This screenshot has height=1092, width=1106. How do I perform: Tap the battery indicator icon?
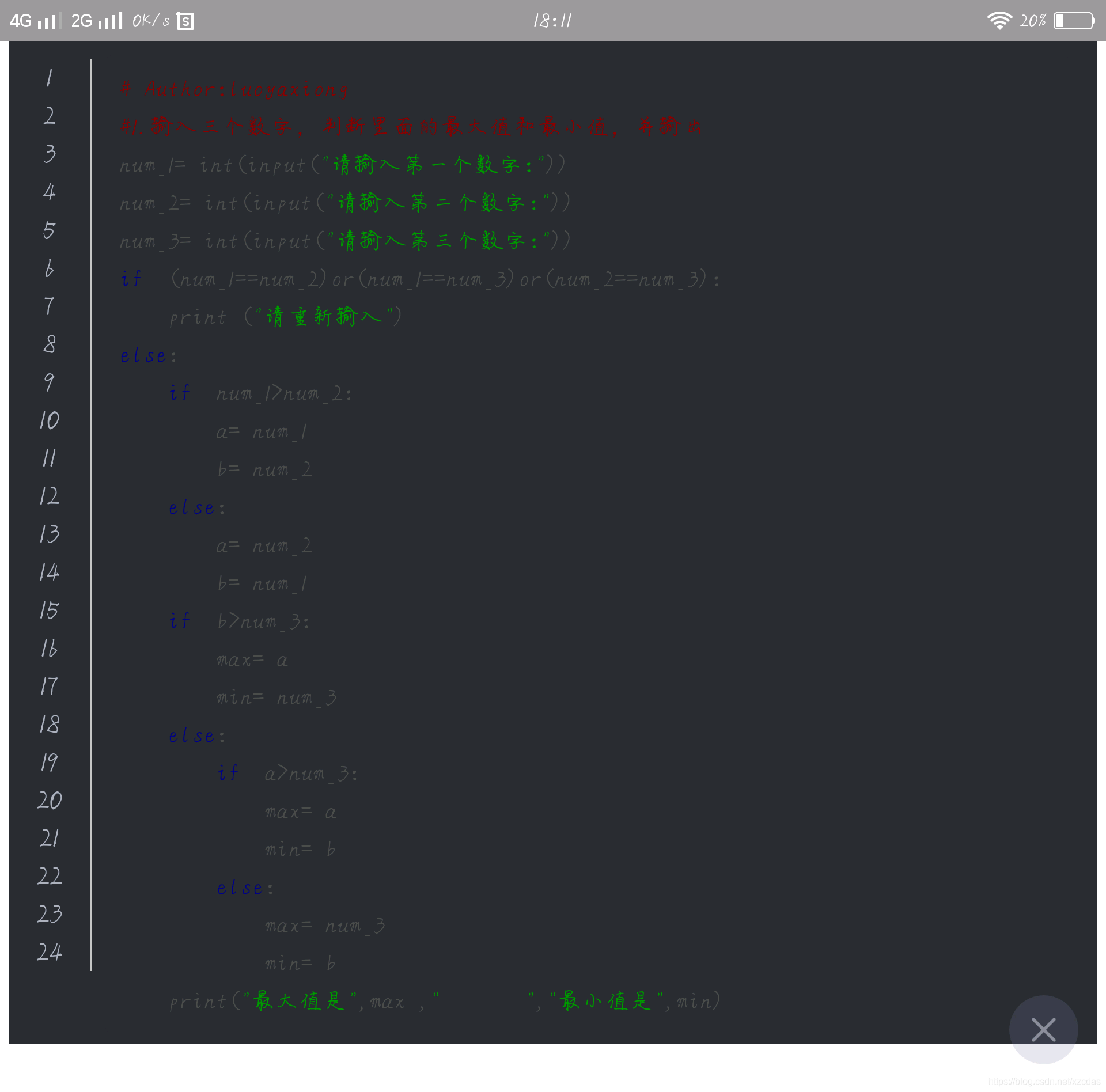coord(1074,21)
